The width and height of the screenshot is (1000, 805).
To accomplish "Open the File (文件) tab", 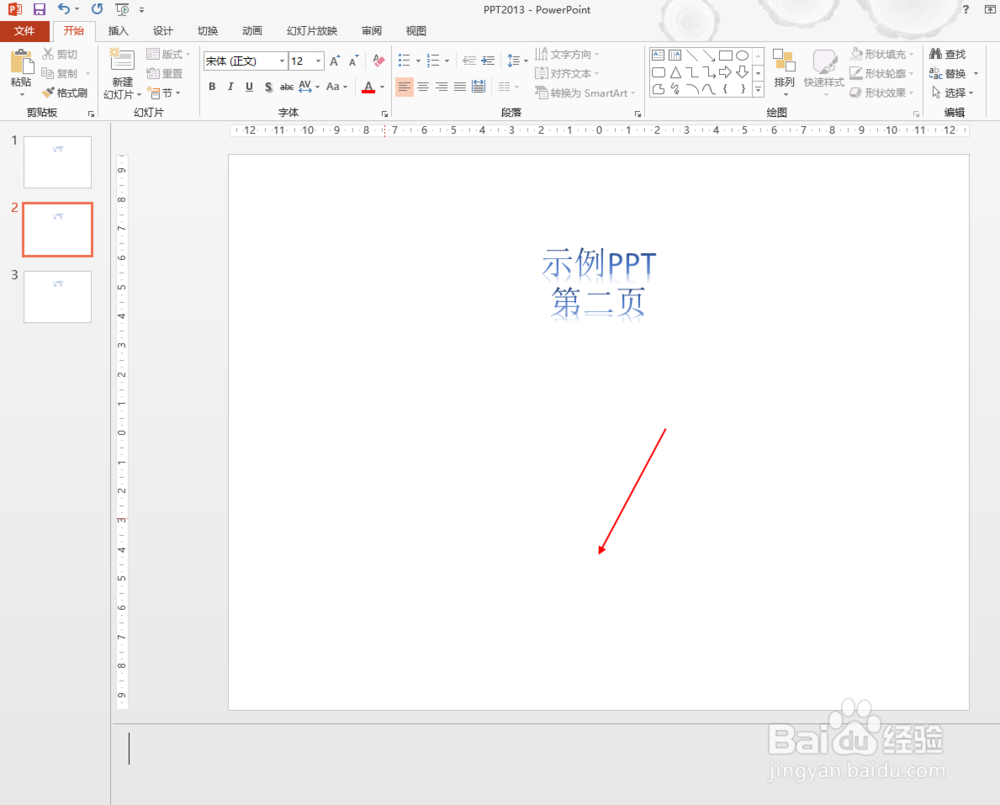I will (x=24, y=31).
